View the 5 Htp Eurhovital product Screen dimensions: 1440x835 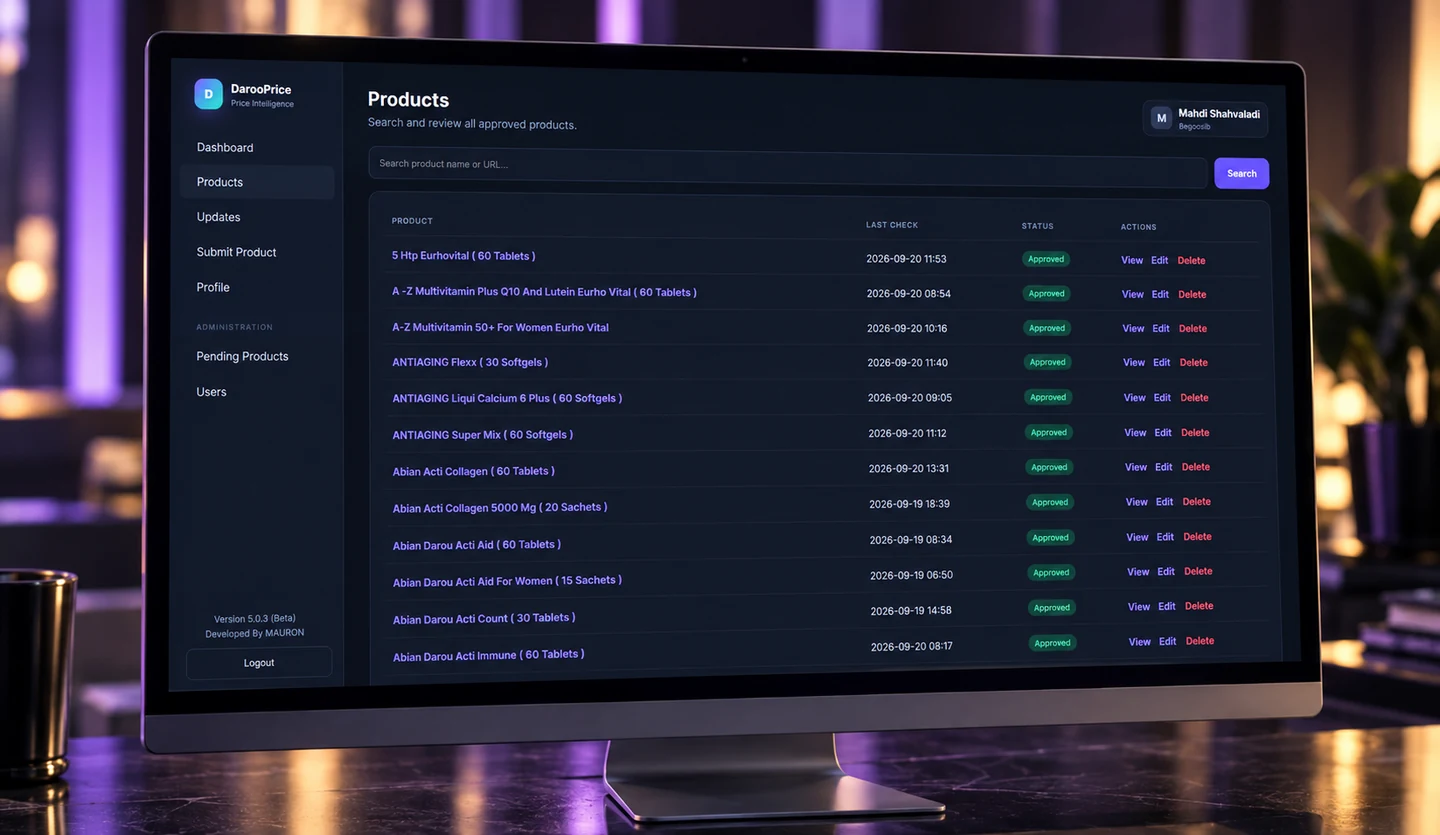coord(1132,260)
